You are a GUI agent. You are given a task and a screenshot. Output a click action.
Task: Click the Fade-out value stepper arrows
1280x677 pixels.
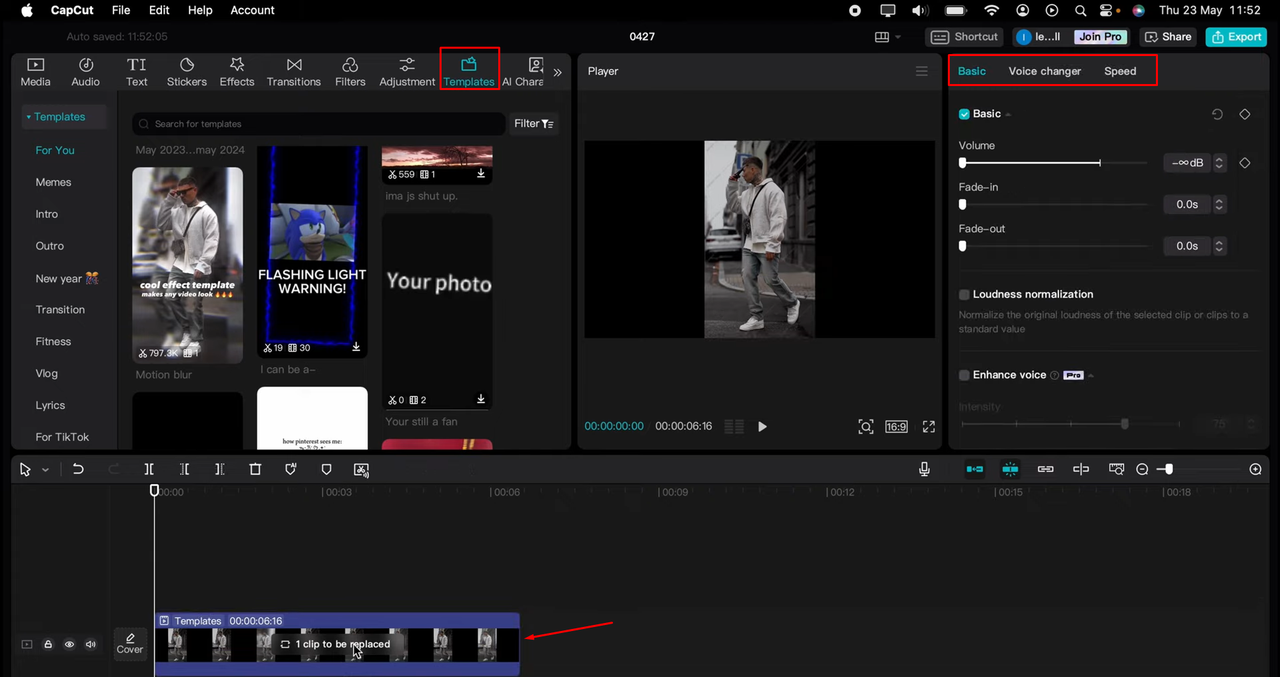point(1219,246)
